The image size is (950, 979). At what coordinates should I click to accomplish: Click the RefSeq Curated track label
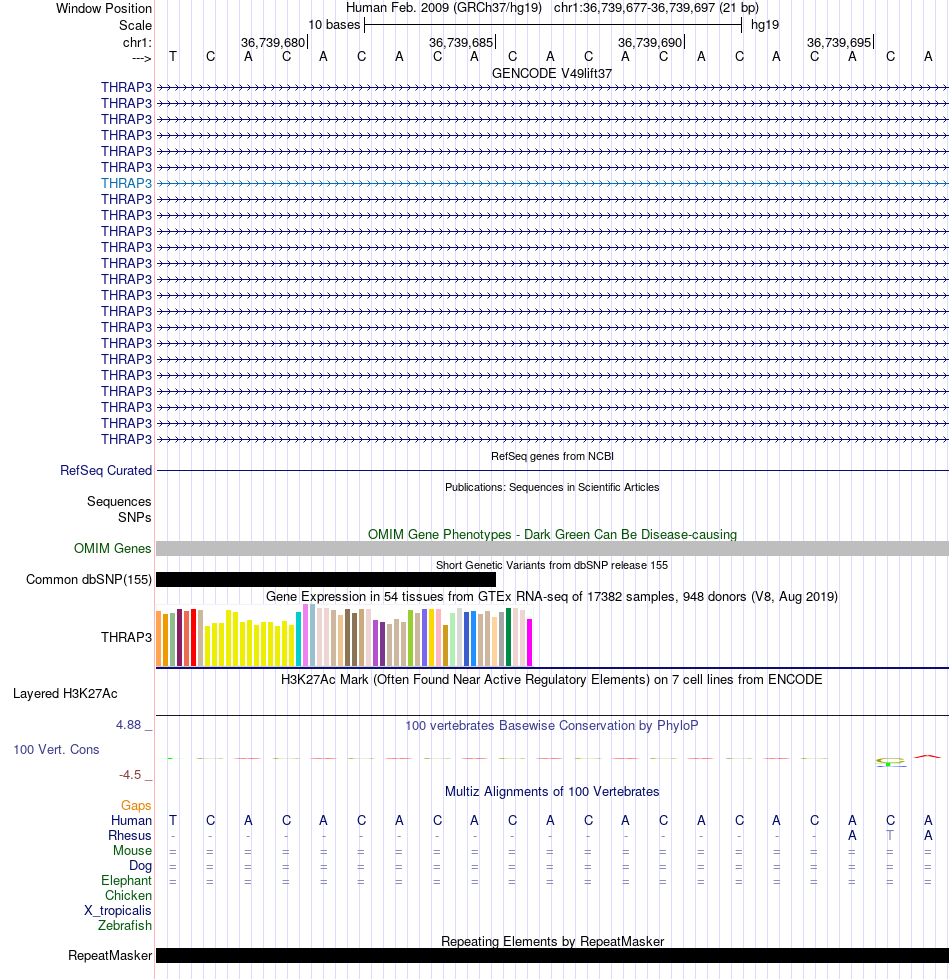(x=106, y=470)
